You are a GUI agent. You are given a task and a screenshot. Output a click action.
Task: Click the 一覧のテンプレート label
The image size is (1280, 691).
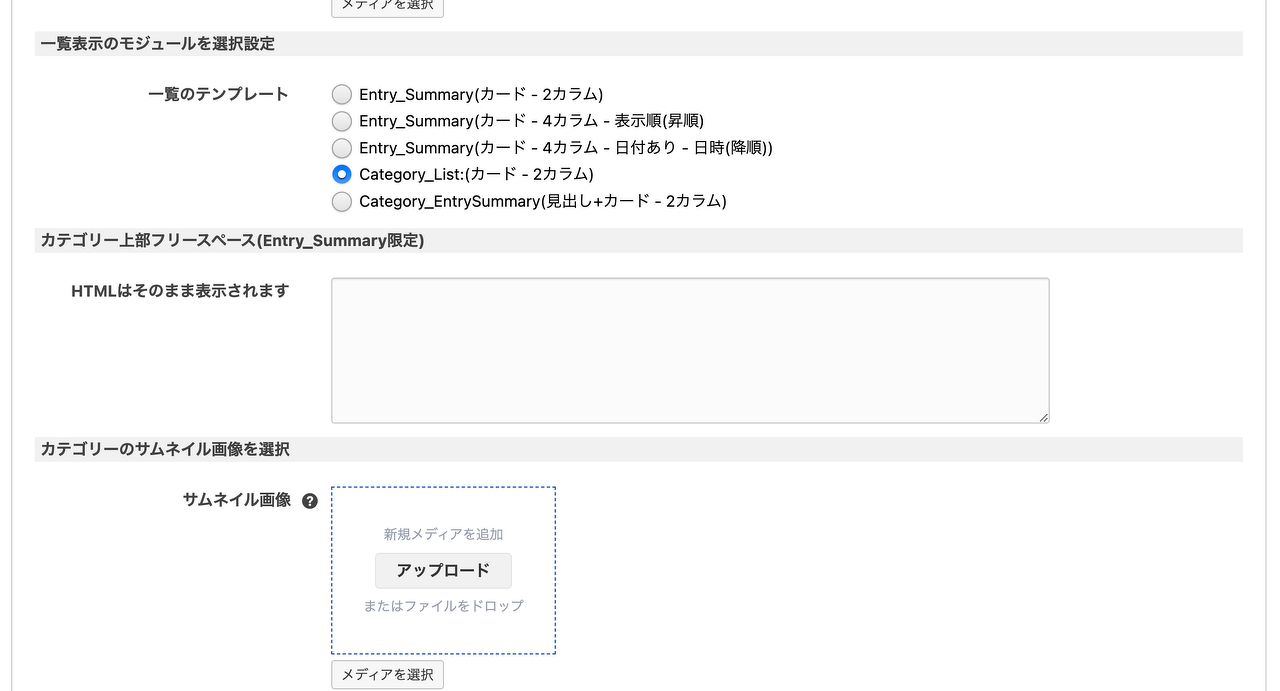point(218,94)
